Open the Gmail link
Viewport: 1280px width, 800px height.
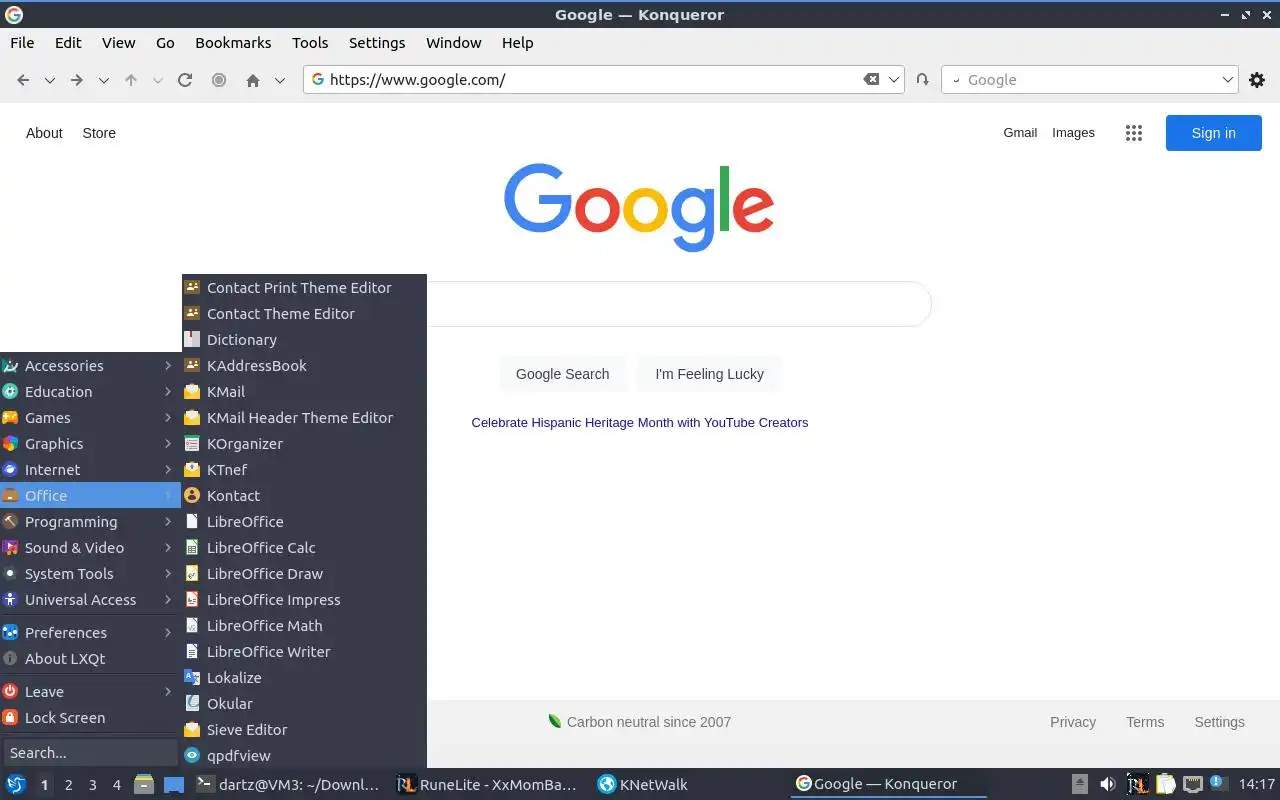tap(1020, 133)
